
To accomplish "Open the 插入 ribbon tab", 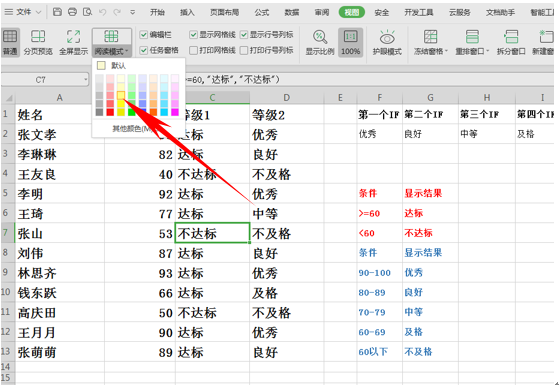I will click(187, 12).
